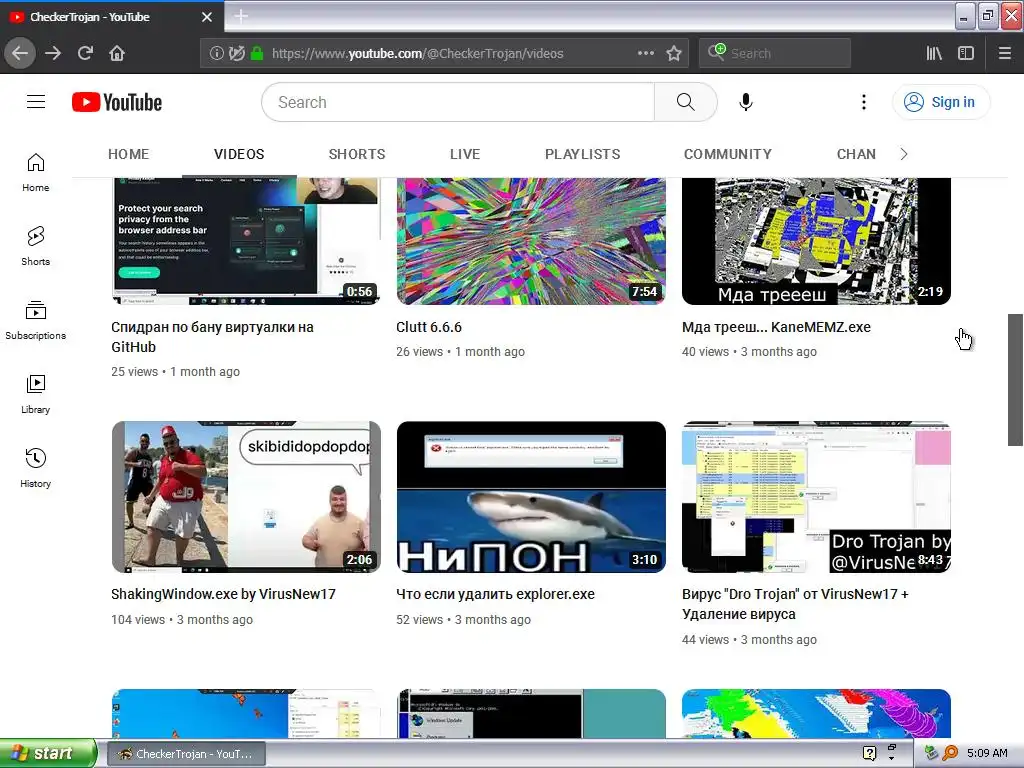The width and height of the screenshot is (1024, 768).
Task: Open the partially shown CHAN channel tab
Action: coord(856,154)
